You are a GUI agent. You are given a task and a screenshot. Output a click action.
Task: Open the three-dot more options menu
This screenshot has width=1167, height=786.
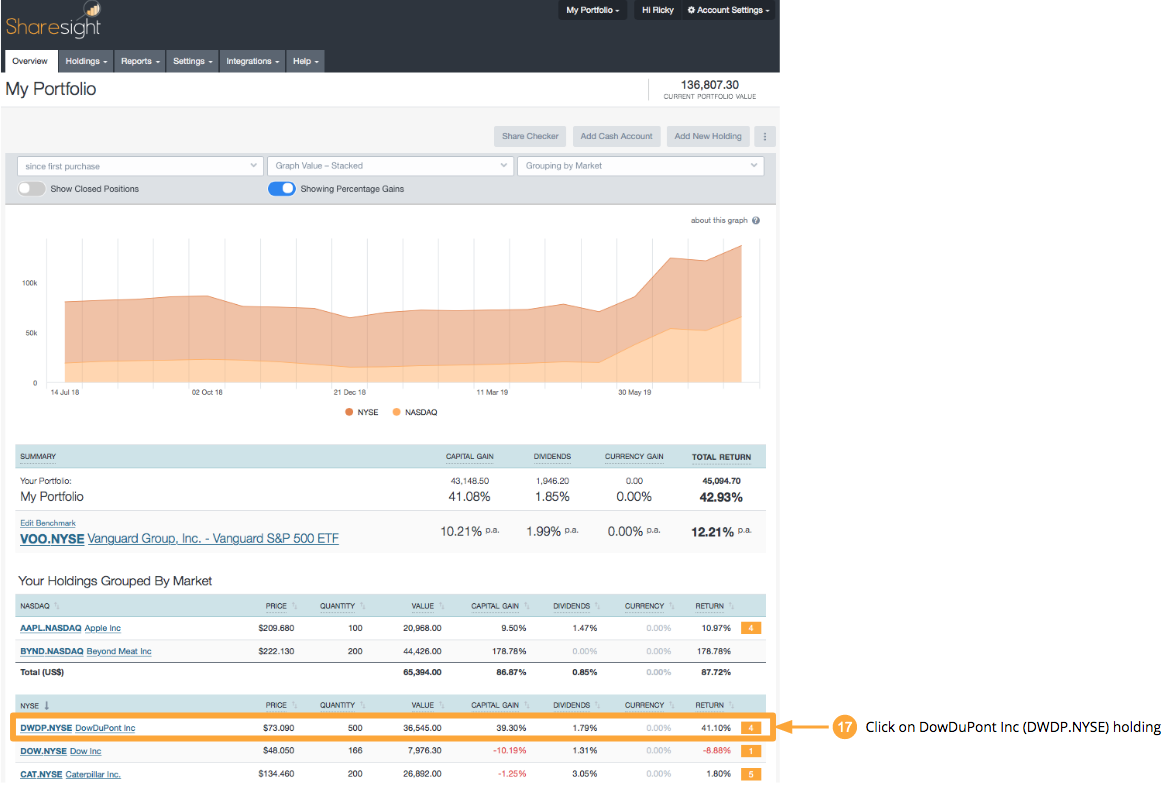point(764,137)
